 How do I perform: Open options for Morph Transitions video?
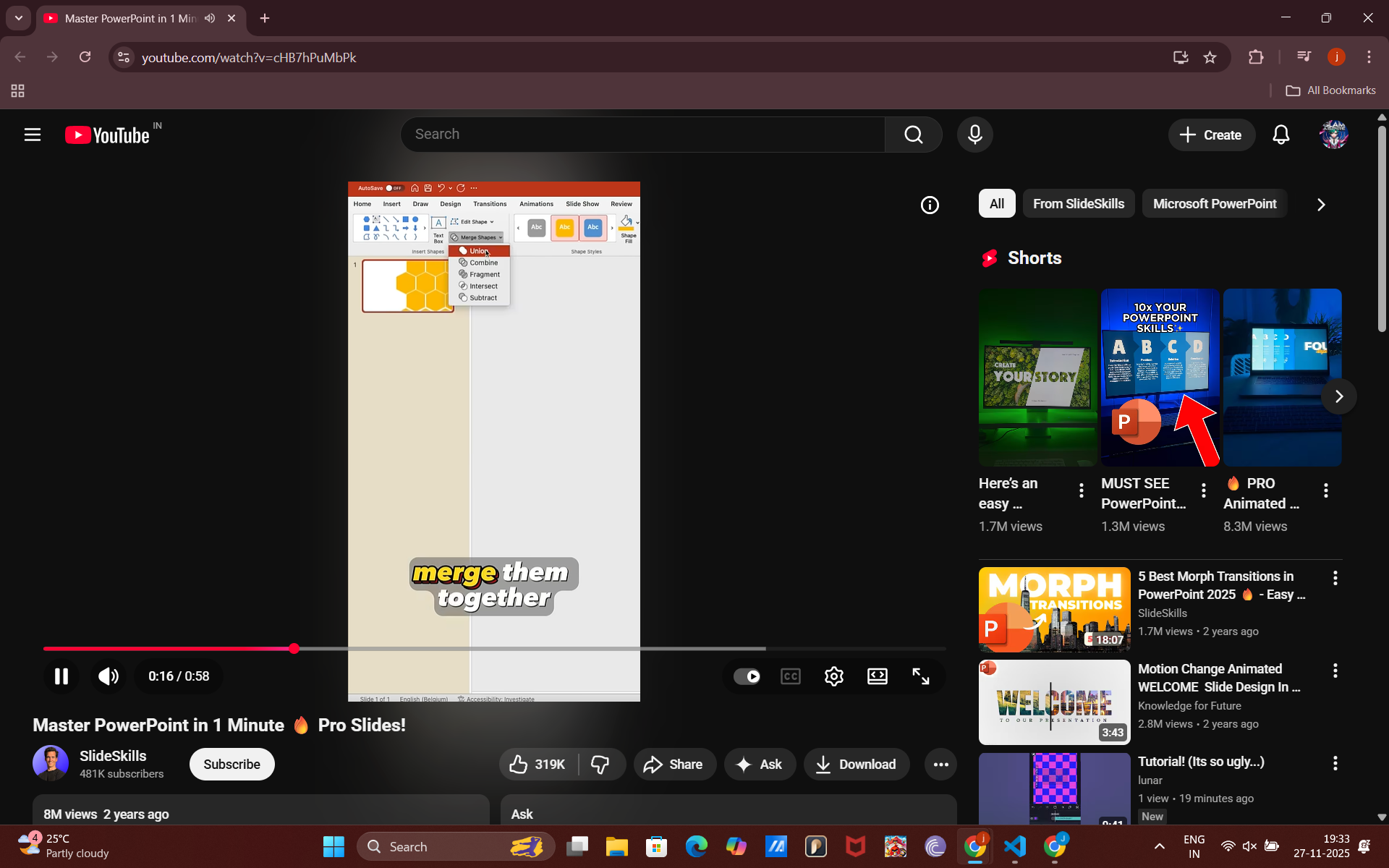(x=1335, y=578)
